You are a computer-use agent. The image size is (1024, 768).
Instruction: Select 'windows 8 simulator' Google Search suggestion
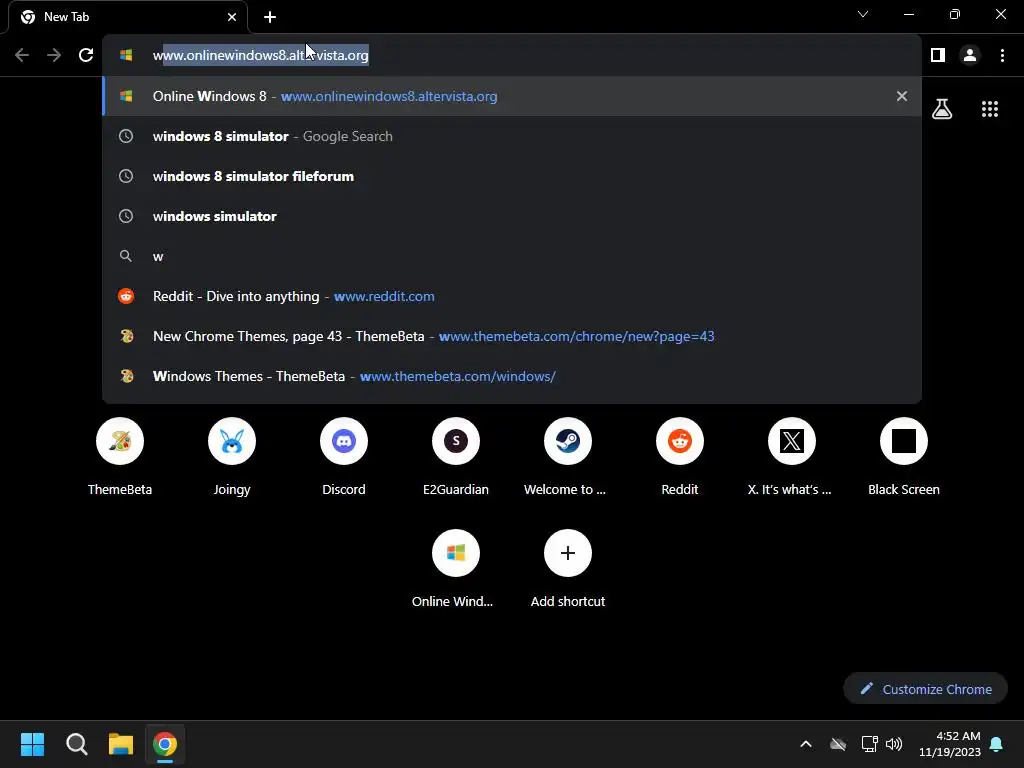pos(512,136)
